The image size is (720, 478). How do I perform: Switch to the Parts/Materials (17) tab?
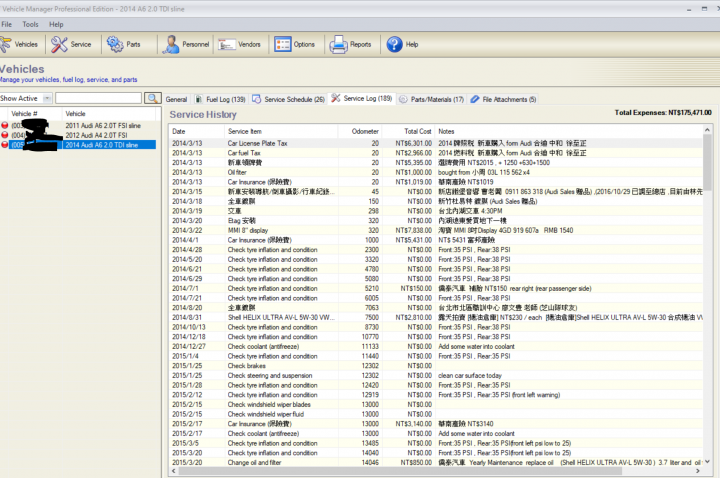(432, 99)
